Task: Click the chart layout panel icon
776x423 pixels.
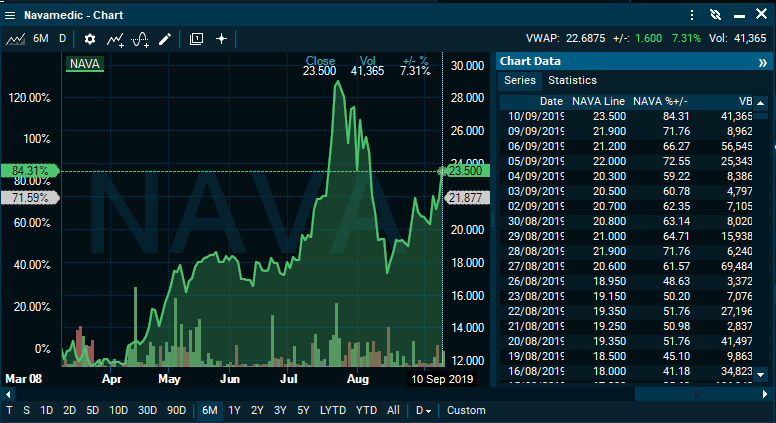Action: [196, 39]
